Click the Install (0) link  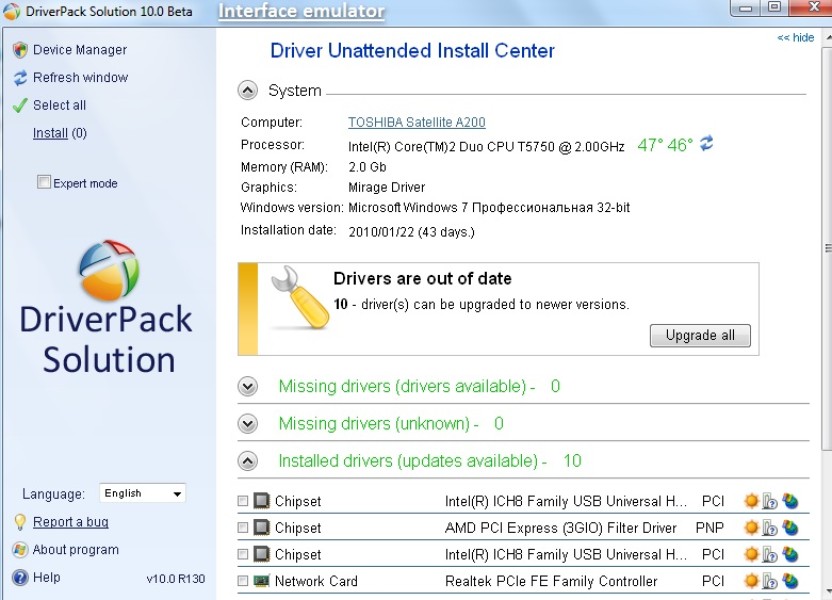pos(59,133)
